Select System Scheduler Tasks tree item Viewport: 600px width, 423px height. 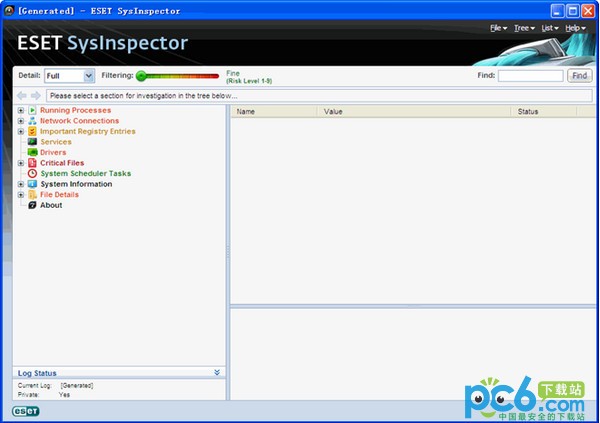[x=86, y=173]
